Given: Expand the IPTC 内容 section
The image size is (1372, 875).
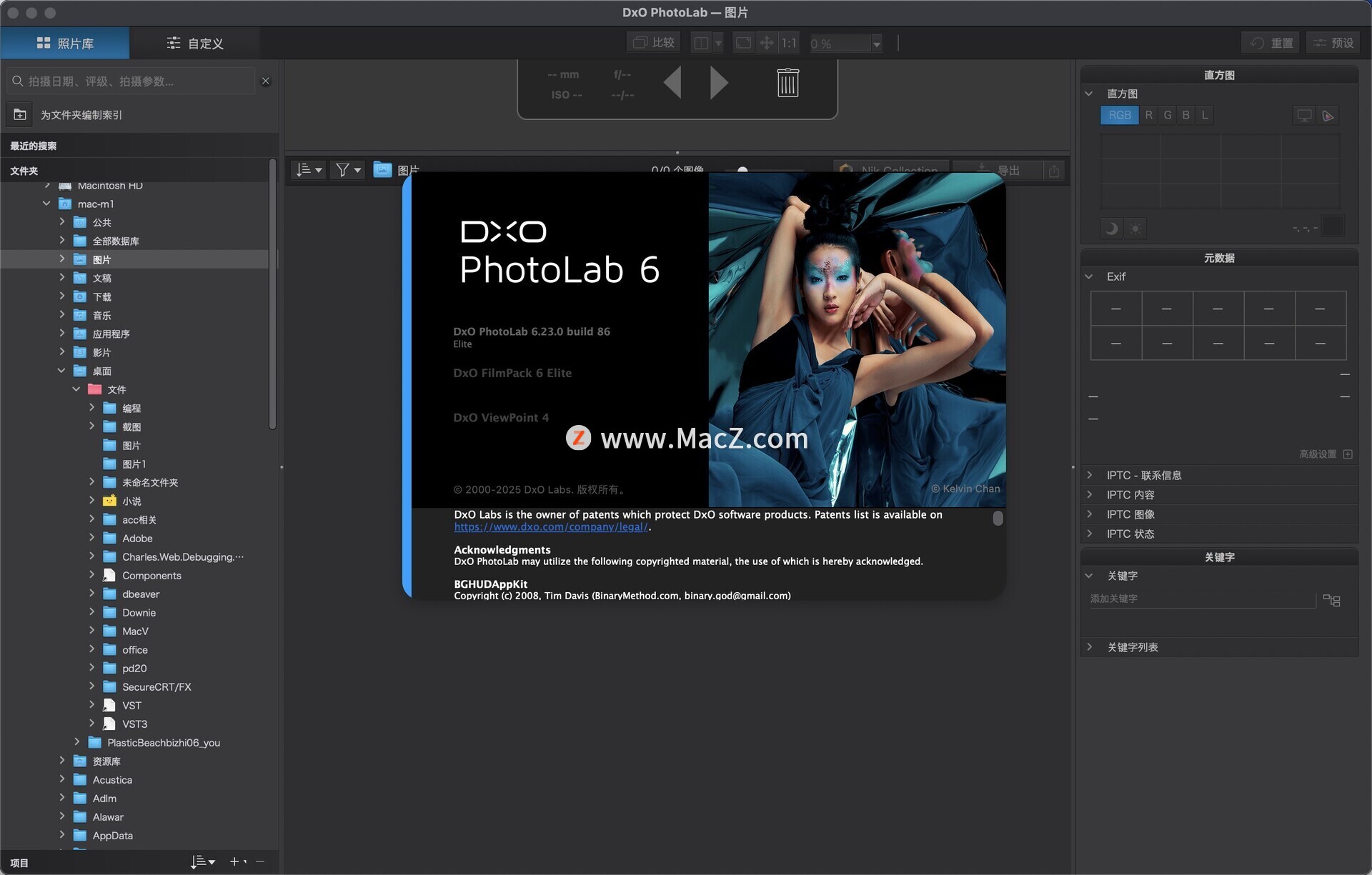Looking at the screenshot, I should pyautogui.click(x=1088, y=494).
